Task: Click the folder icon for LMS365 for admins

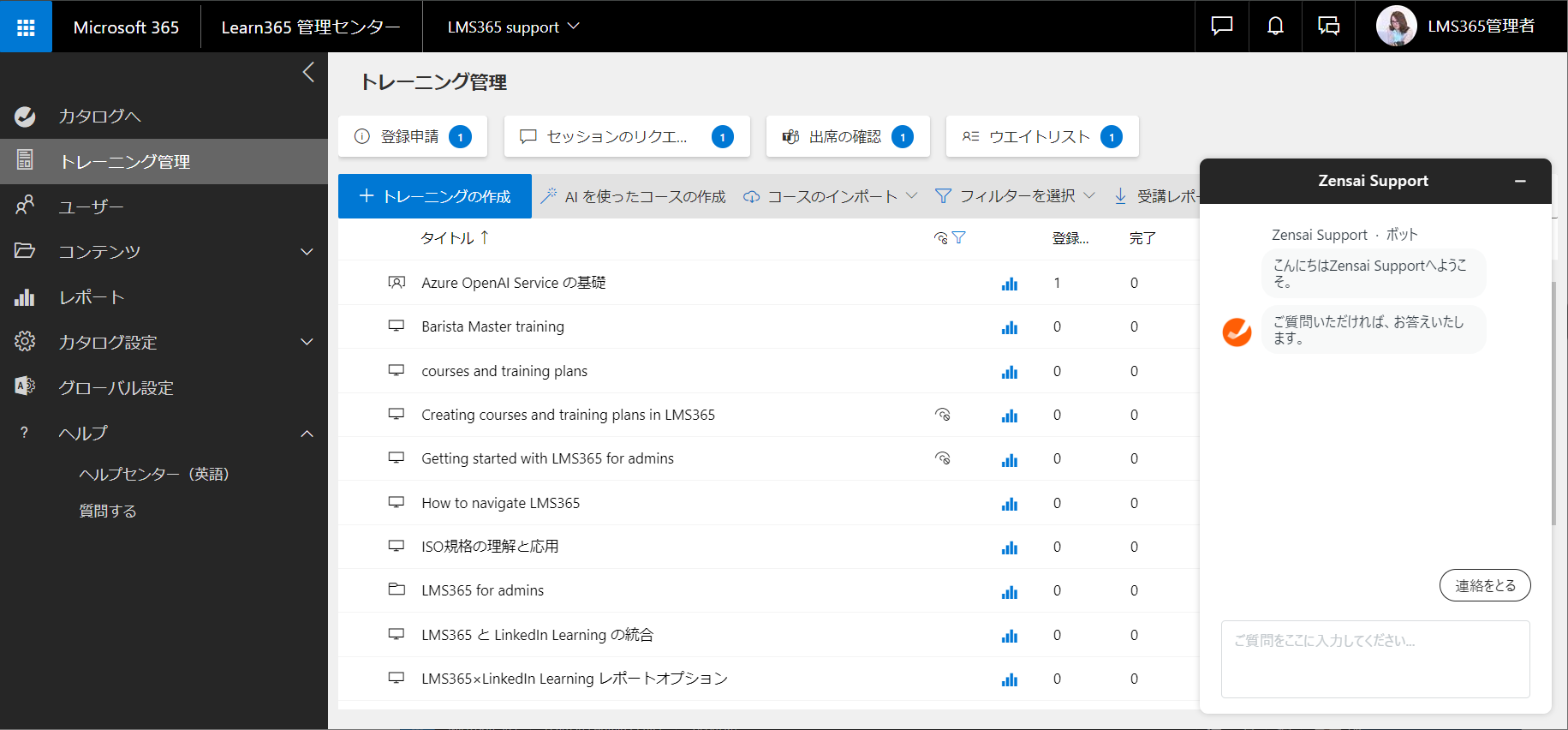Action: point(396,589)
